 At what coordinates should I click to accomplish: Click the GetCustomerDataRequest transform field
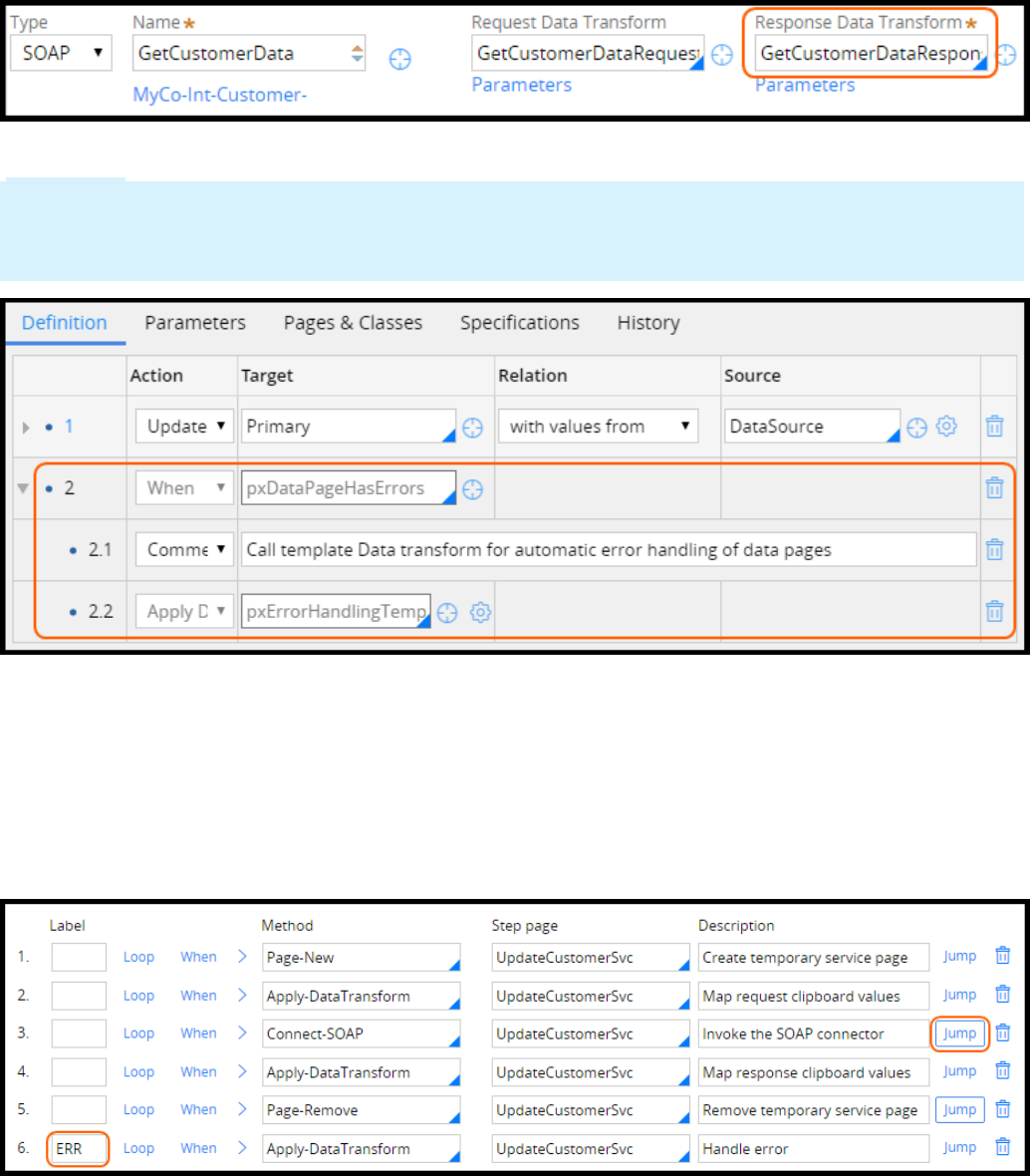tap(588, 53)
